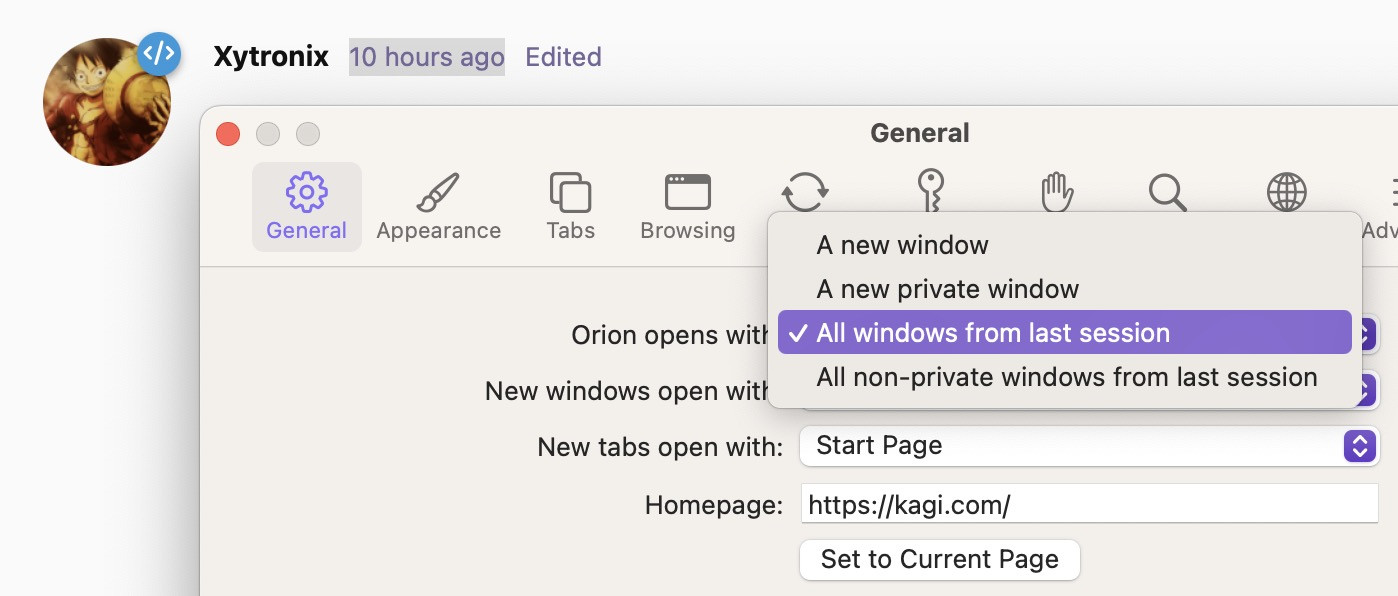
Task: Expand the "New tabs open with" dropdown
Action: point(1089,445)
